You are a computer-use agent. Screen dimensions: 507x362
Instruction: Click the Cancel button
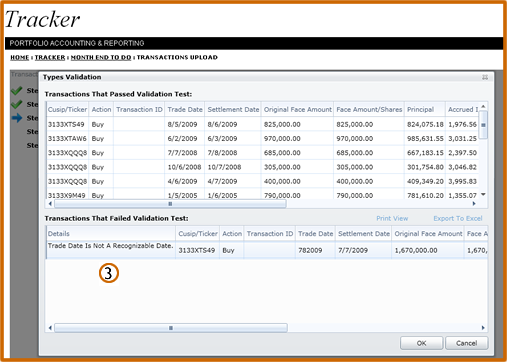(x=466, y=343)
